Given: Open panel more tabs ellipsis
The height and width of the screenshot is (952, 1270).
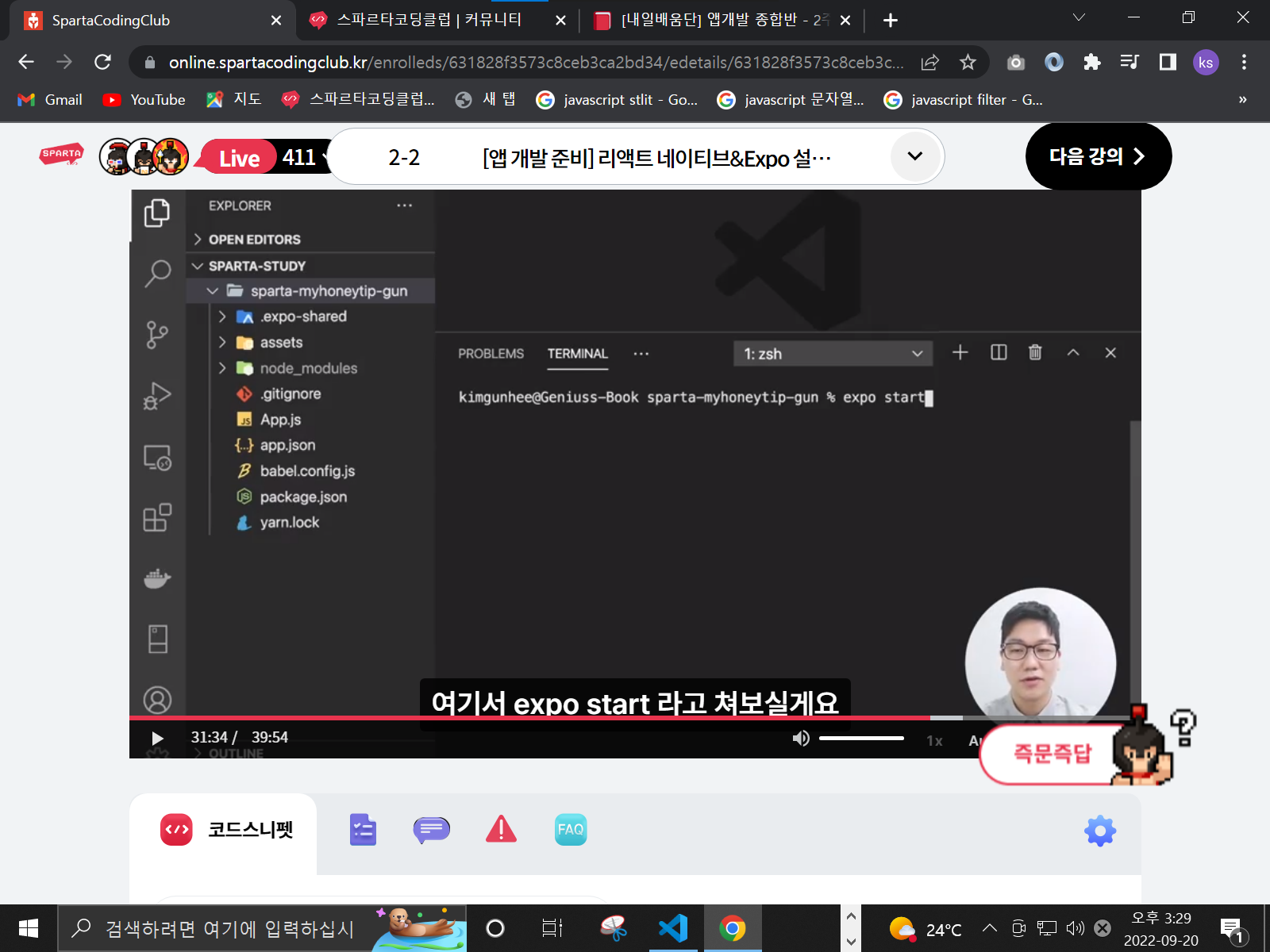Looking at the screenshot, I should click(641, 354).
